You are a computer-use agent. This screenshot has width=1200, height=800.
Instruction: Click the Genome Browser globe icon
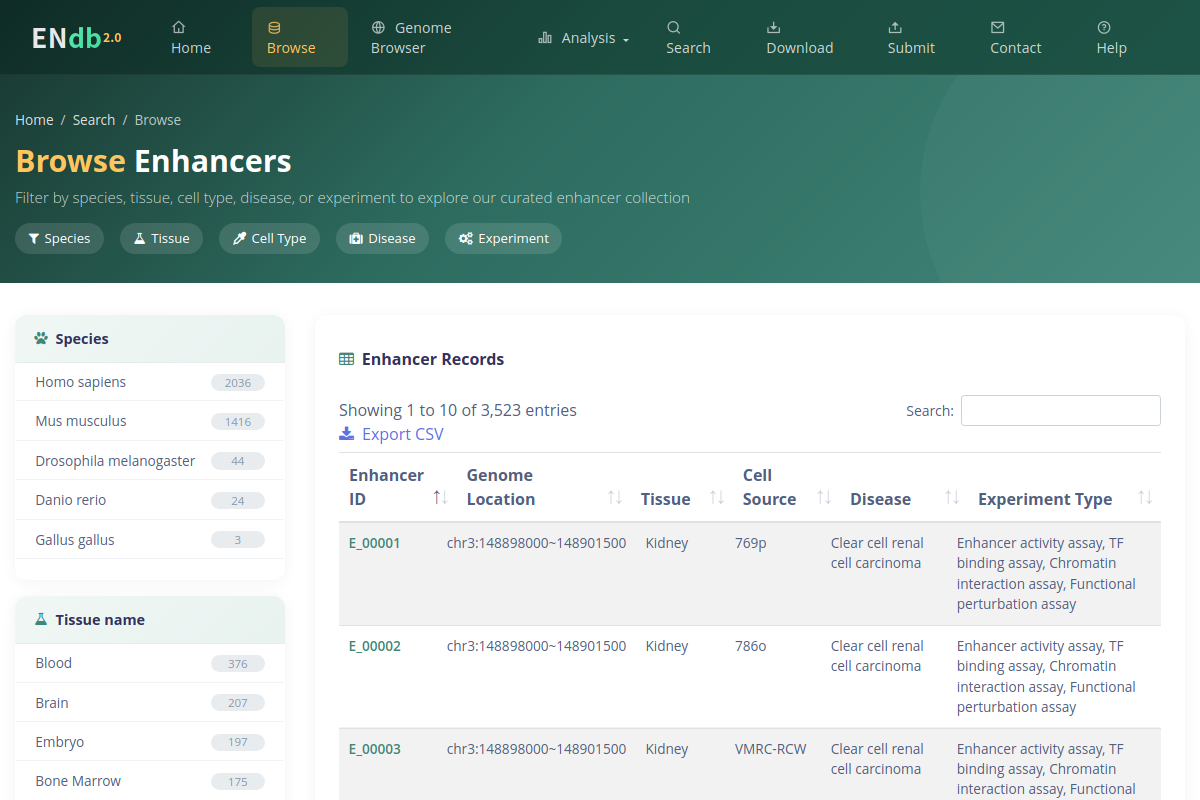378,27
